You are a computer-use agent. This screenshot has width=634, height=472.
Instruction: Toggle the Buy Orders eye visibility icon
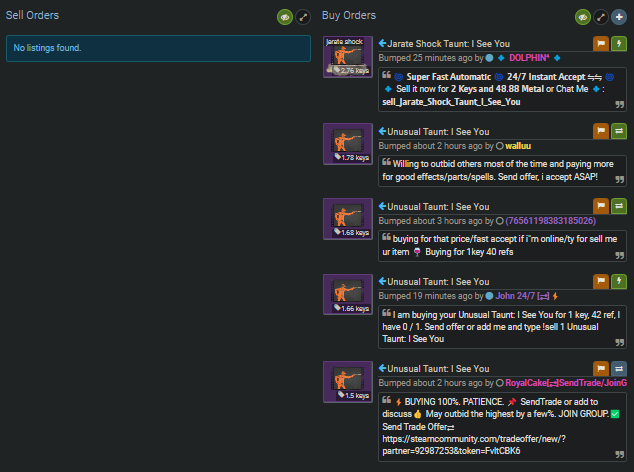pyautogui.click(x=583, y=17)
